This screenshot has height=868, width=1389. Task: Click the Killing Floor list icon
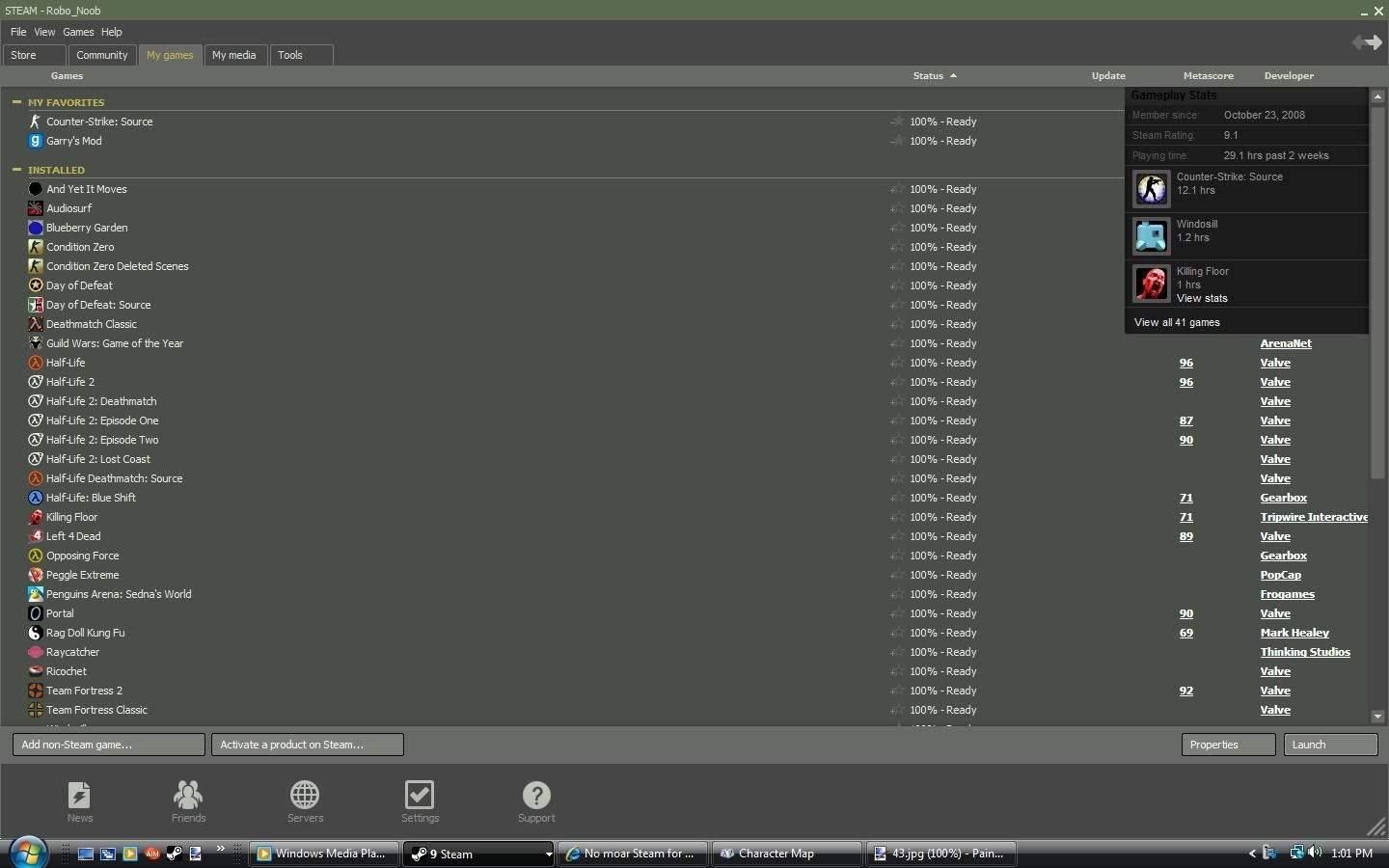pos(36,517)
